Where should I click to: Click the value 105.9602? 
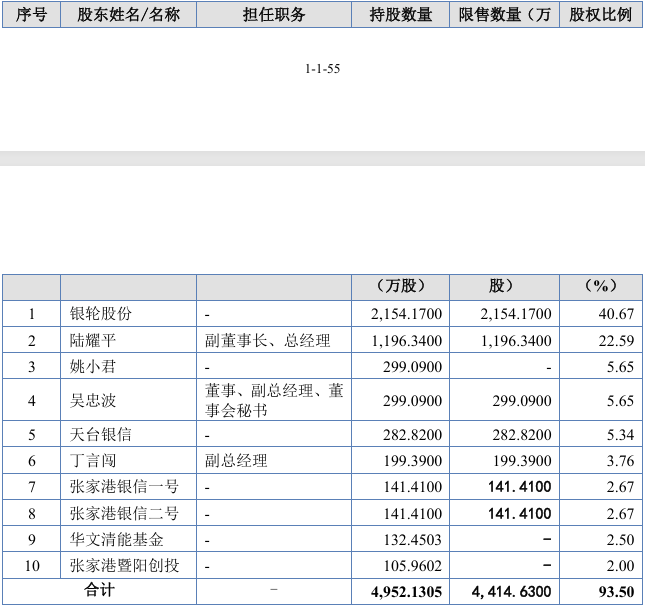413,566
